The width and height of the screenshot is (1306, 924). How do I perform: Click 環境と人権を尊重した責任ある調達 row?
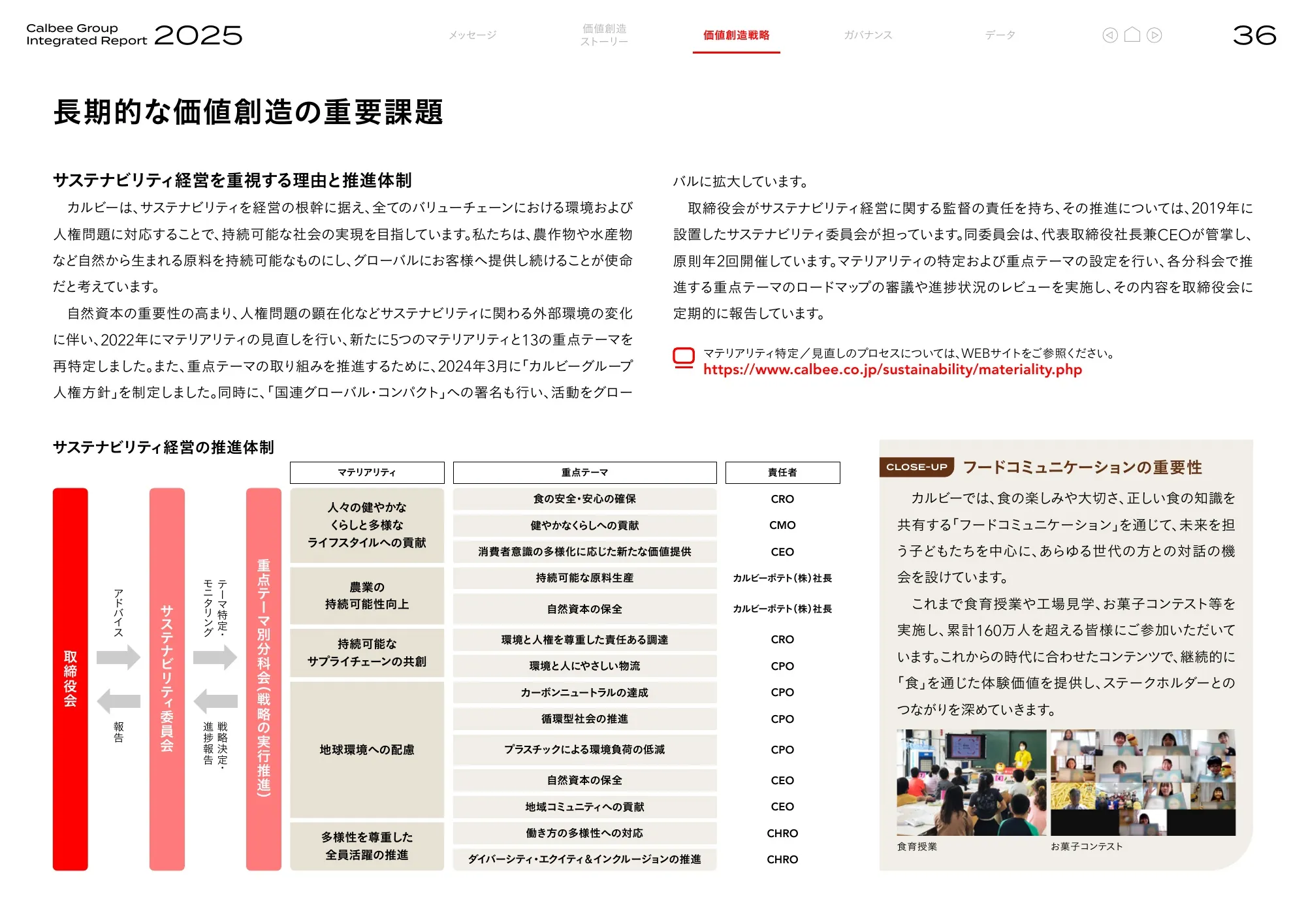[584, 640]
